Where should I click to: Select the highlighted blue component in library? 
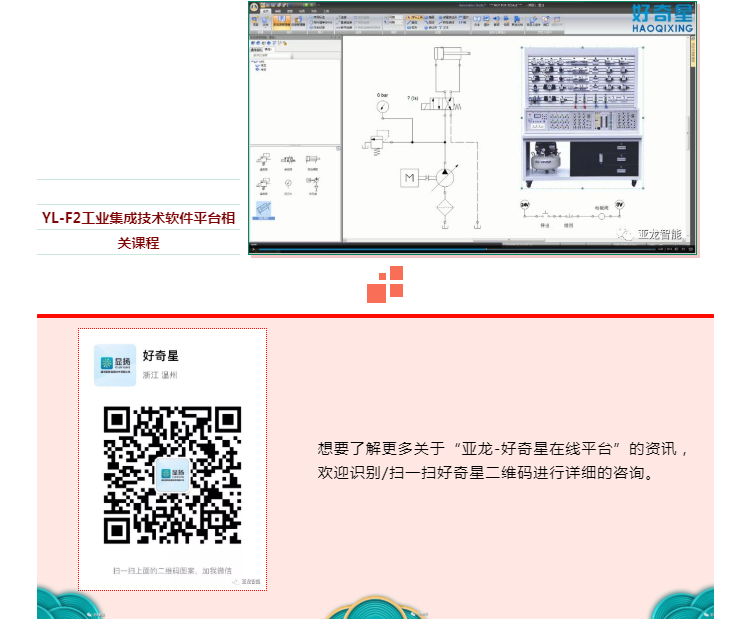pos(264,210)
